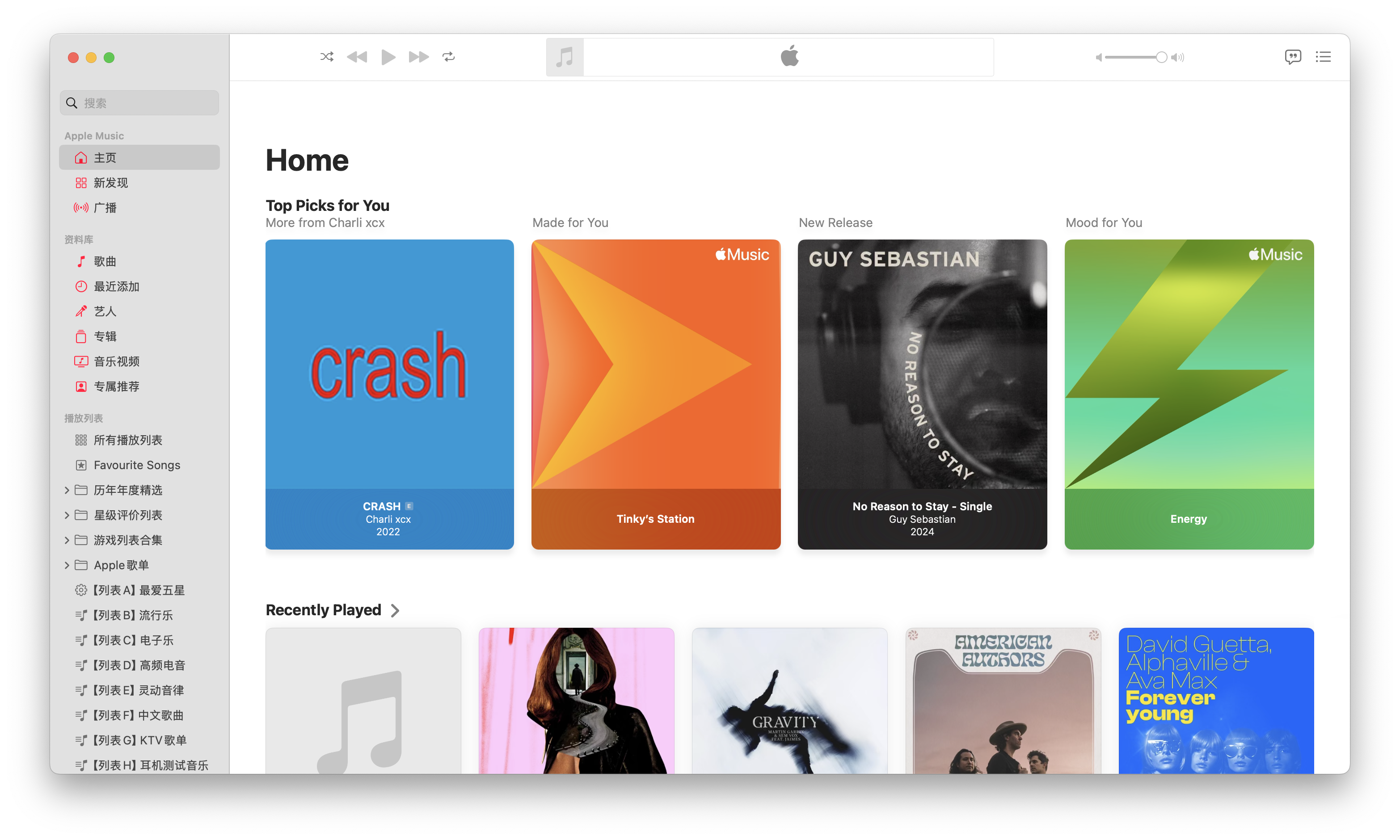Expand the 历年年度精选 playlist folder
Viewport: 1400px width, 840px height.
point(67,490)
